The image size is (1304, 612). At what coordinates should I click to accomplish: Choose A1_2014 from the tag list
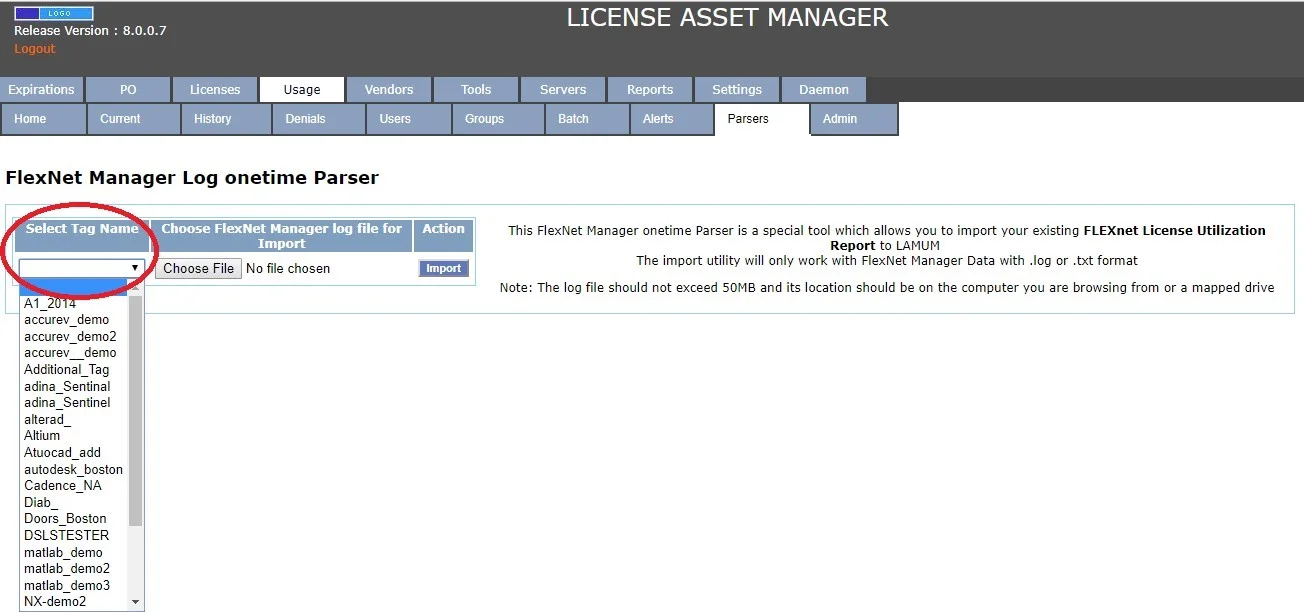coord(75,303)
